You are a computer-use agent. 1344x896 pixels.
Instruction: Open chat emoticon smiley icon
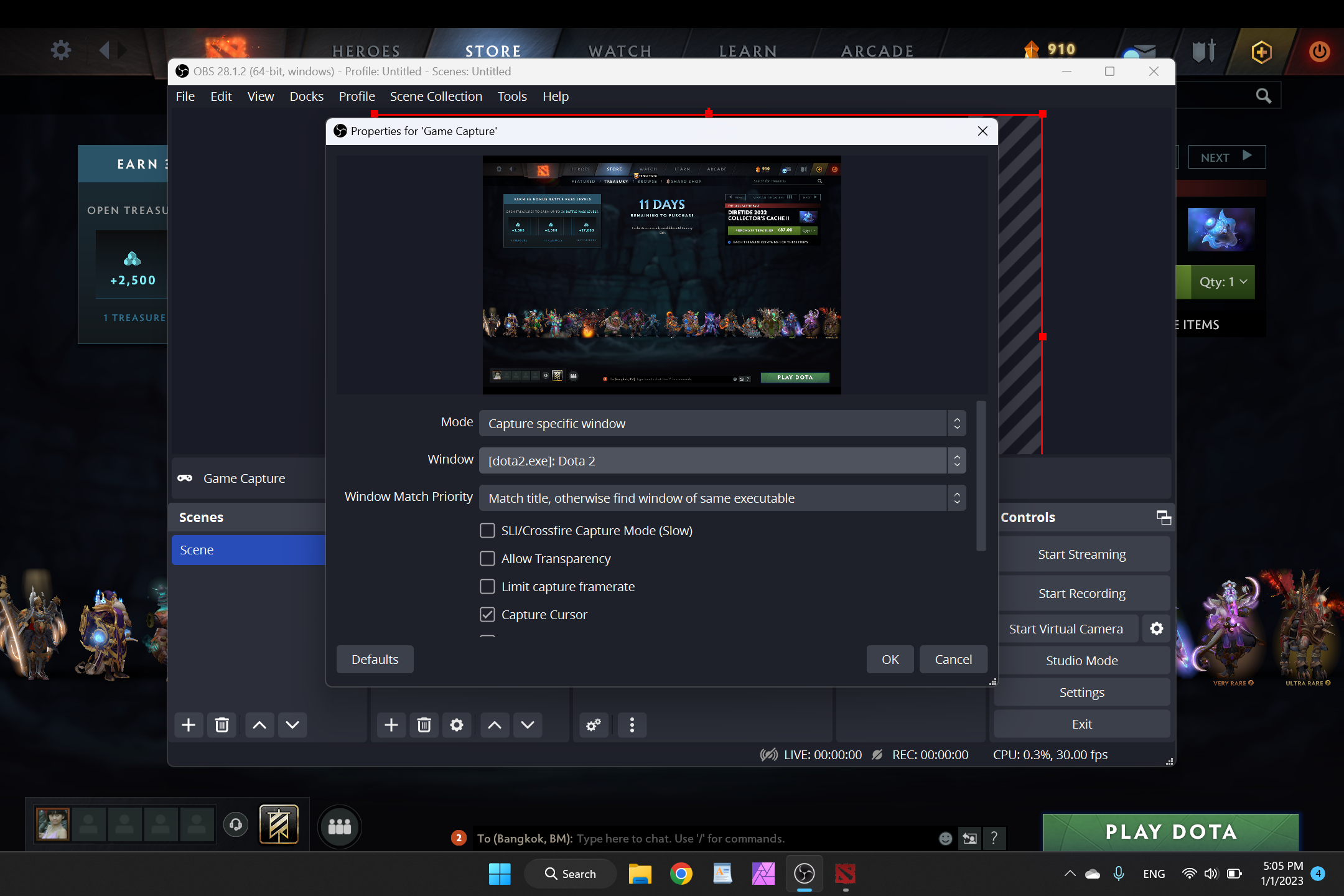pyautogui.click(x=945, y=838)
